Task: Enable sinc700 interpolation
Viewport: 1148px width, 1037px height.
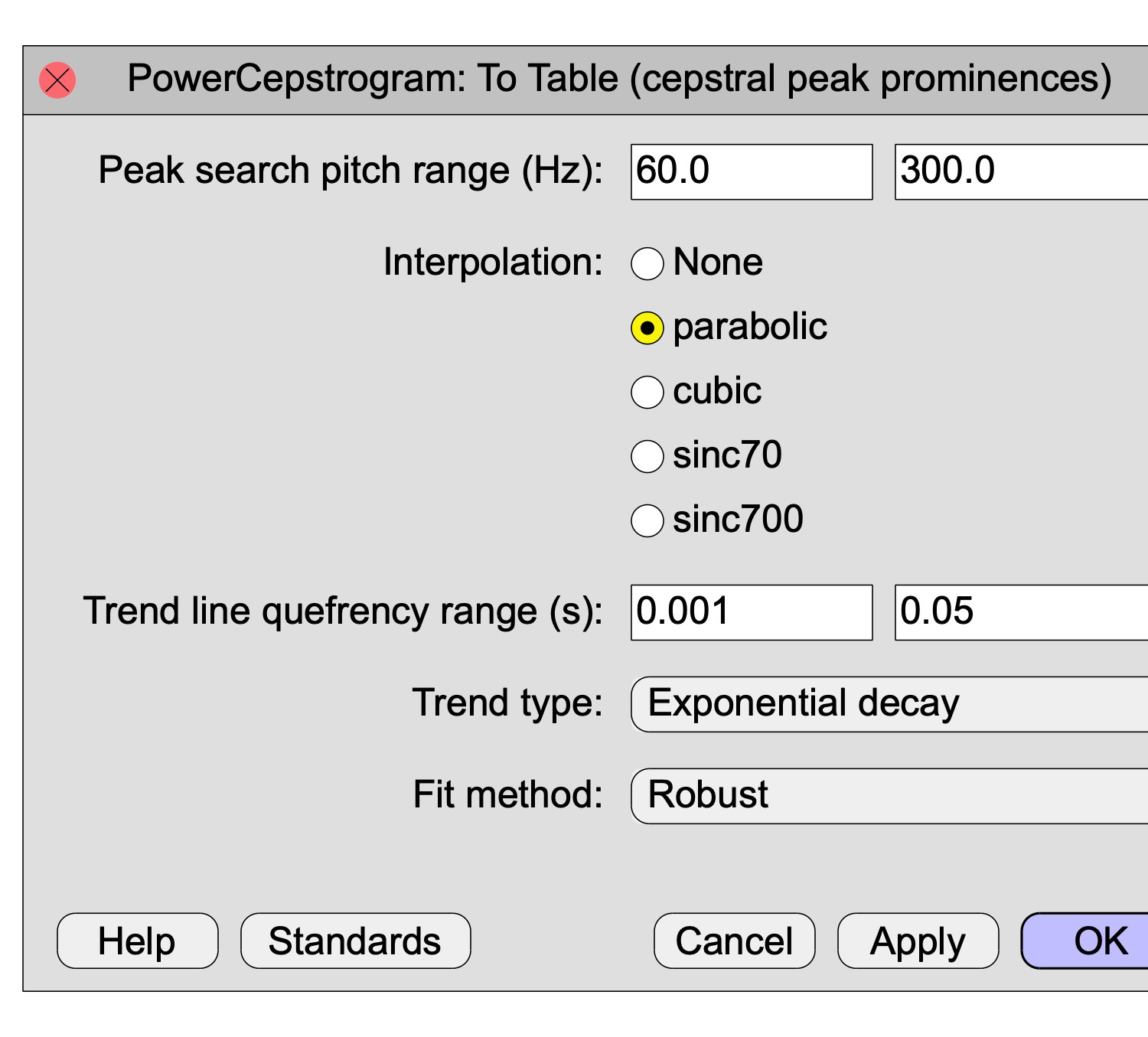Action: pyautogui.click(x=647, y=521)
